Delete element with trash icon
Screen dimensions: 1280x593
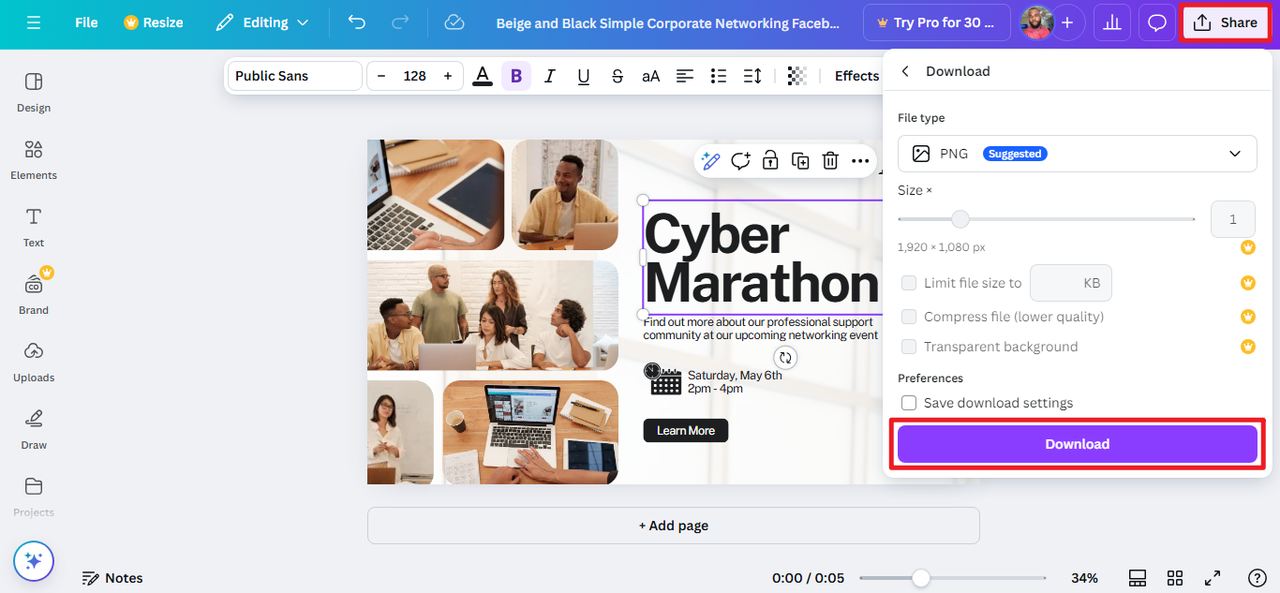point(830,161)
